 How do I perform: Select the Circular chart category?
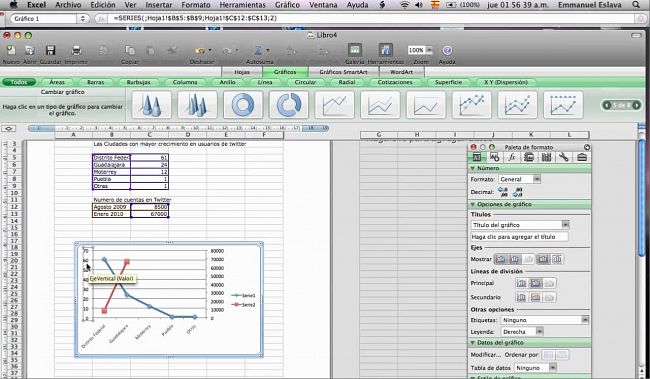tap(306, 82)
